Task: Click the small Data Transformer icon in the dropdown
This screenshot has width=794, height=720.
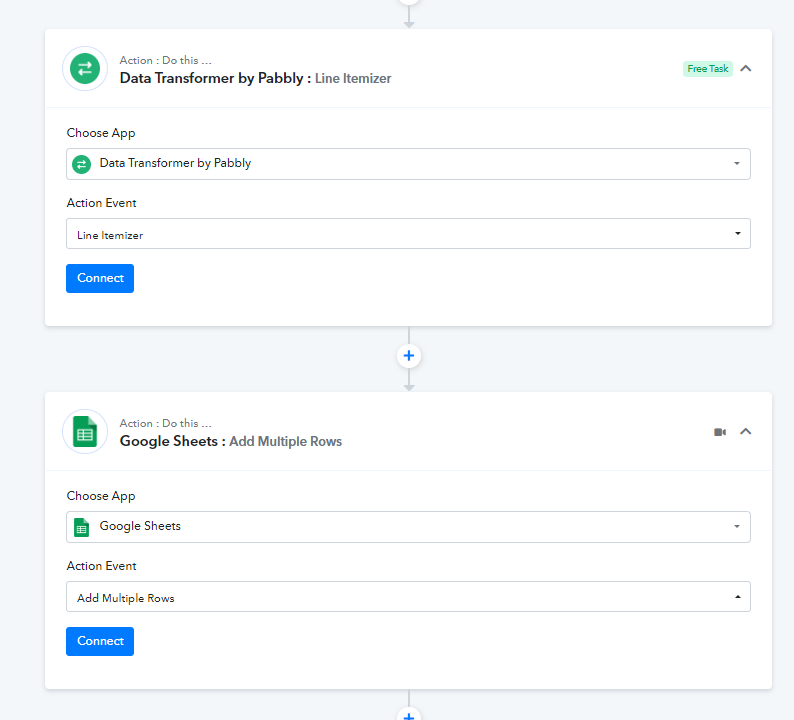Action: (82, 164)
